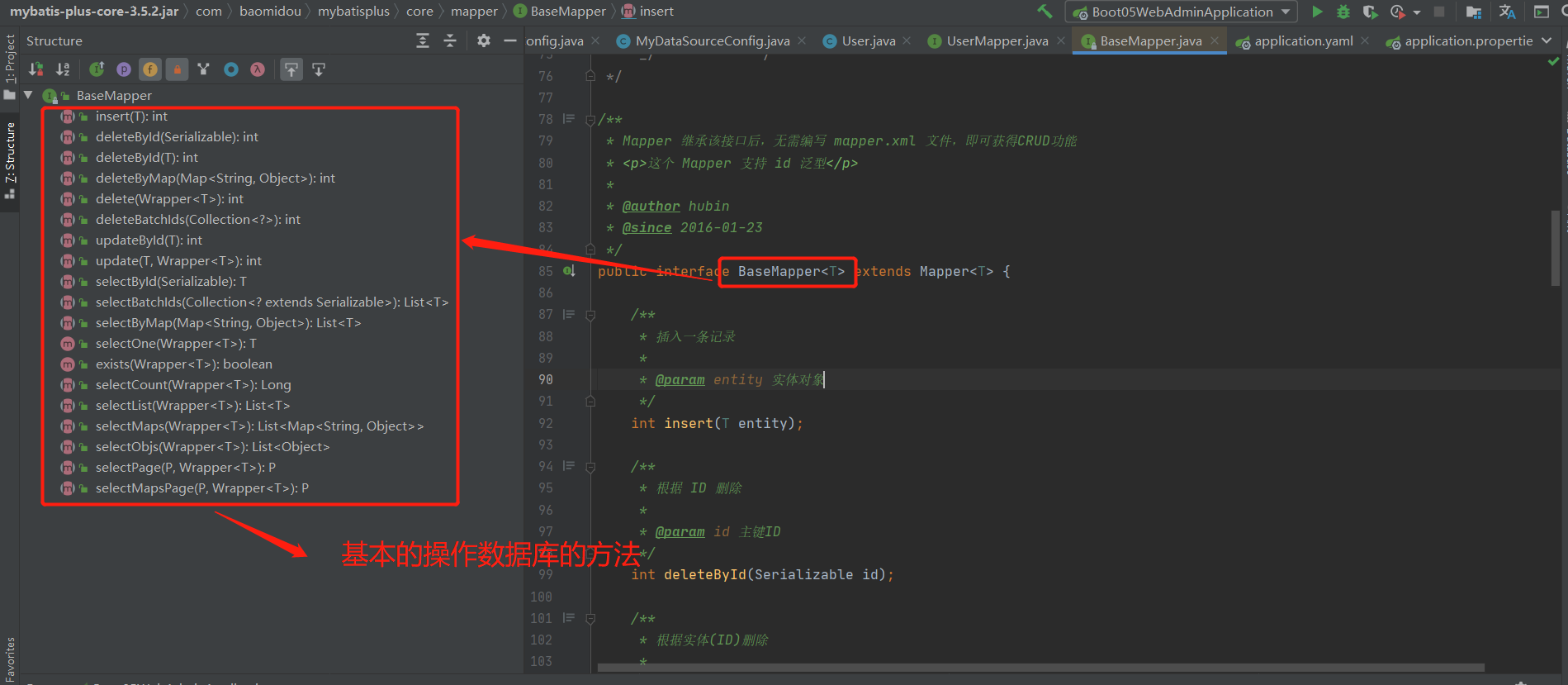The image size is (1568, 685).
Task: Expand all nodes in Structure panel
Action: [423, 40]
